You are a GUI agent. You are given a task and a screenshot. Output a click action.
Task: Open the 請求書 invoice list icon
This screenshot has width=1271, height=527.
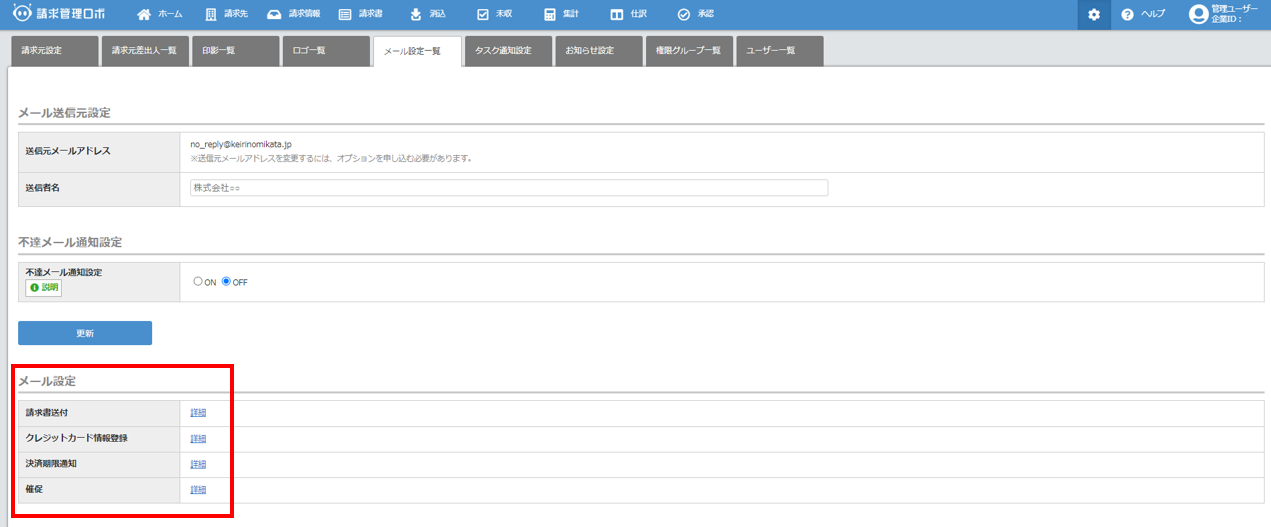pyautogui.click(x=345, y=15)
